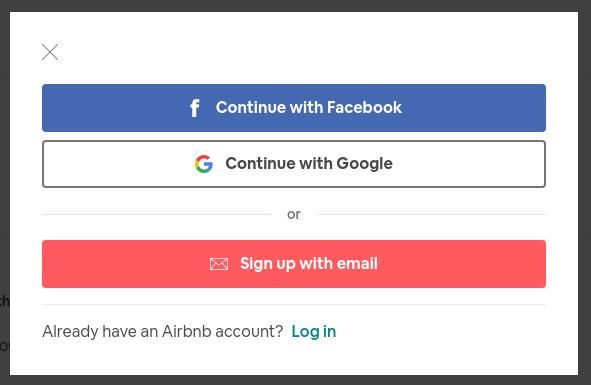Click the multicolor Google "G" logo
591x385 pixels.
point(204,164)
